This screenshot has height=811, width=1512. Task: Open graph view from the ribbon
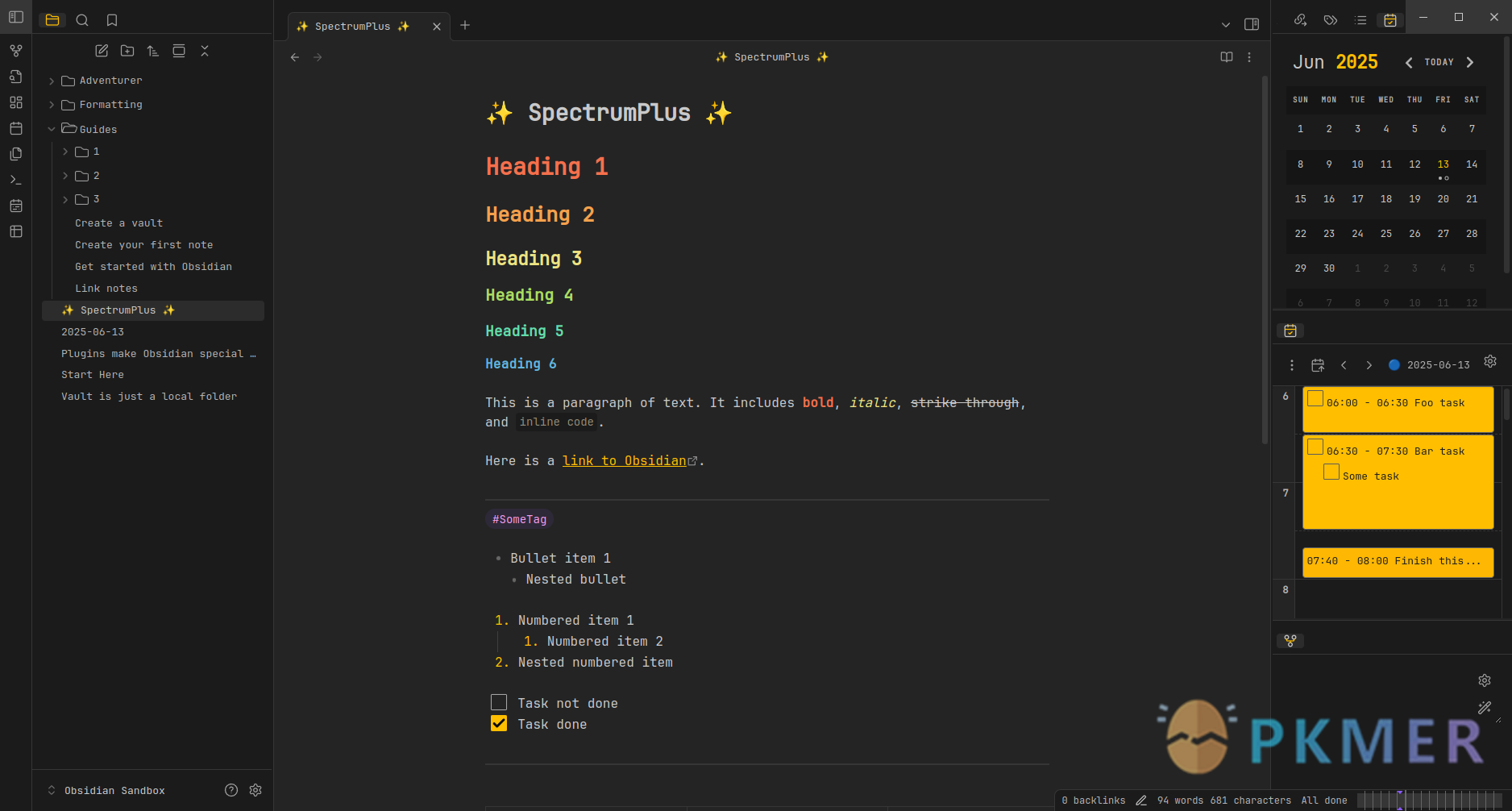16,51
